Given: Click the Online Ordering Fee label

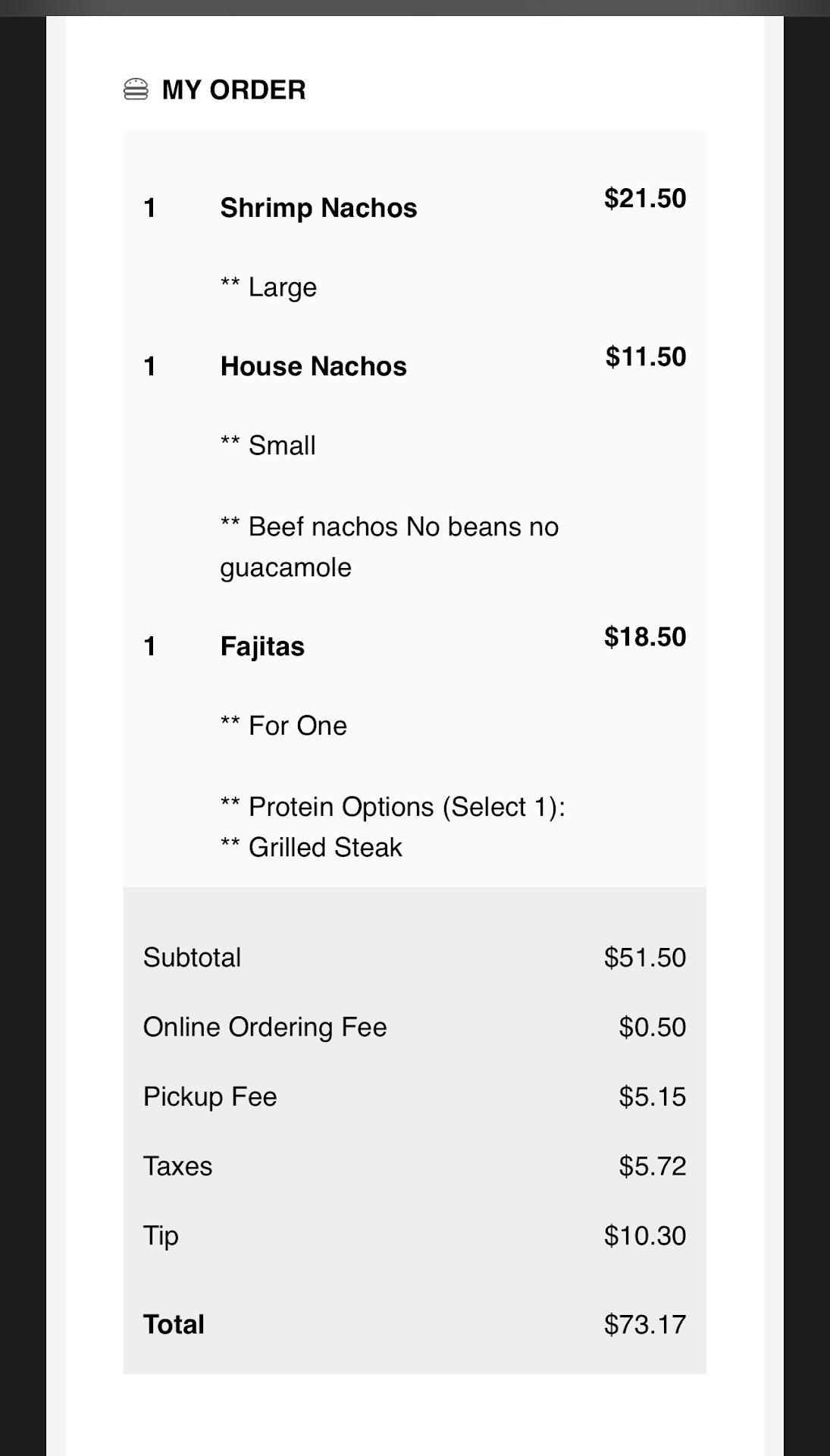Looking at the screenshot, I should click(265, 1028).
